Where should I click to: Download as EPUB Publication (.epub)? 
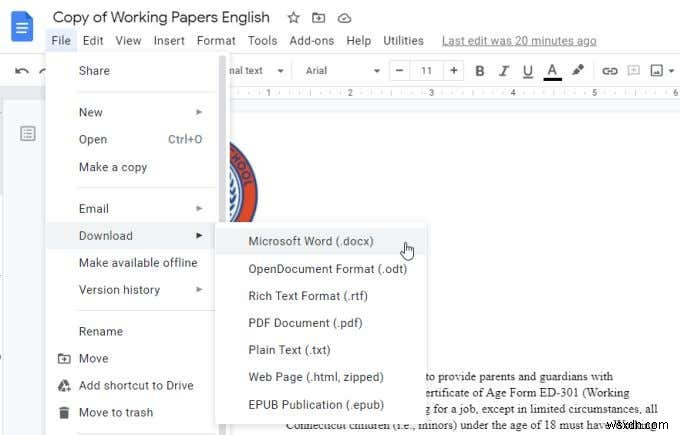point(321,405)
